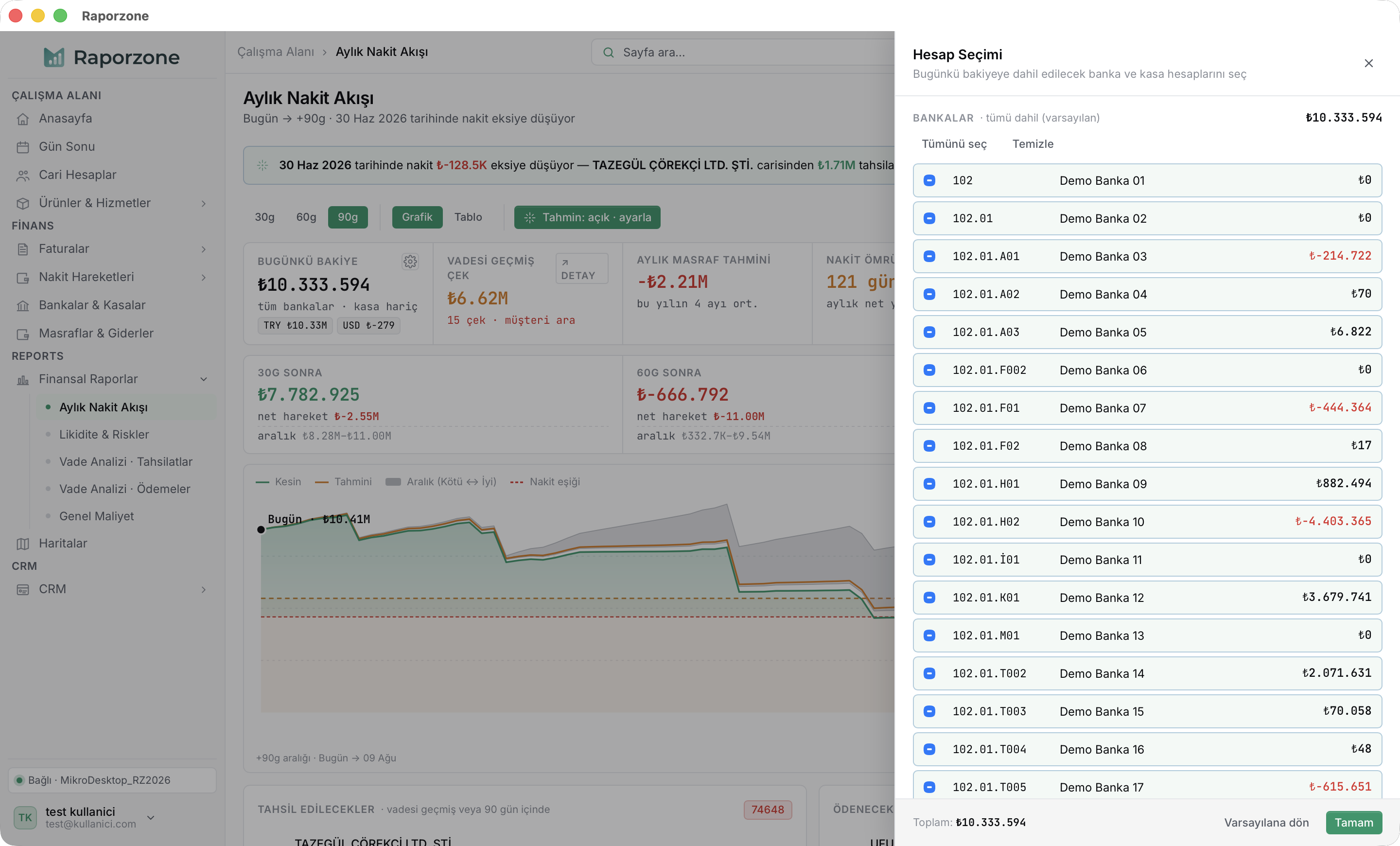Click the sparkle icon in the alert banner
This screenshot has height=846, width=1400.
click(x=262, y=165)
